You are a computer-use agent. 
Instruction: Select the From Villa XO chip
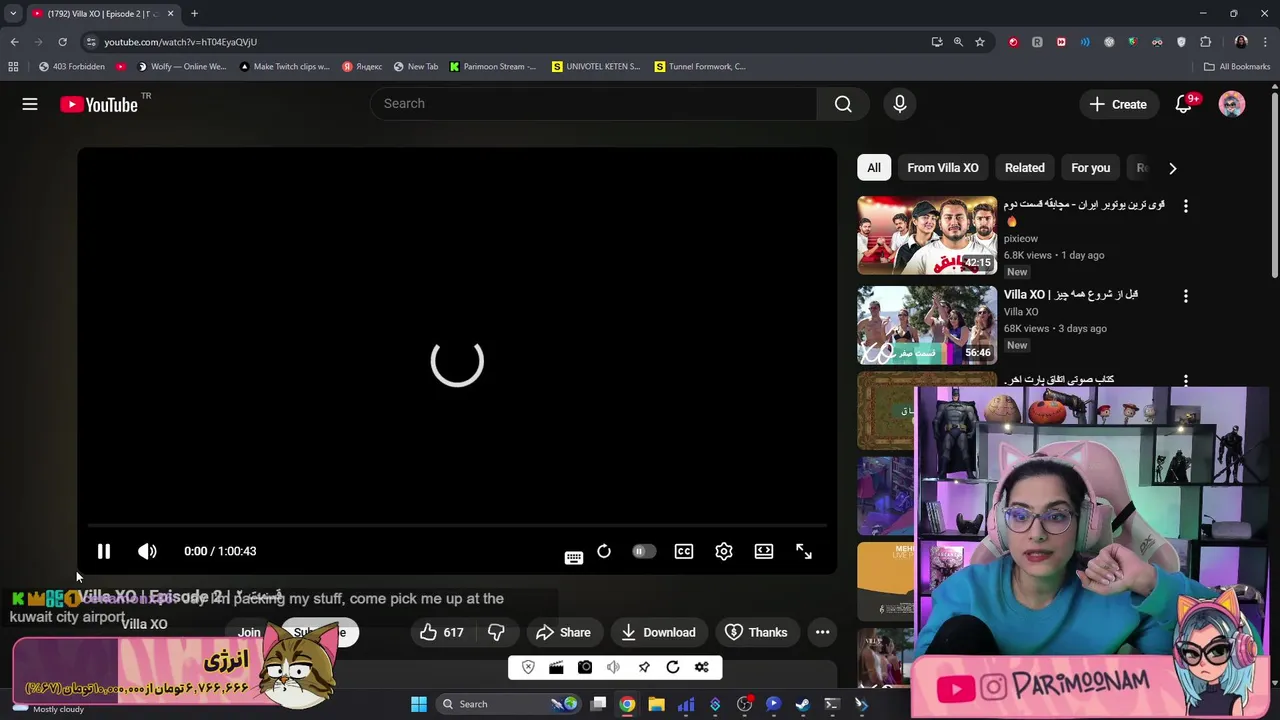click(x=943, y=168)
